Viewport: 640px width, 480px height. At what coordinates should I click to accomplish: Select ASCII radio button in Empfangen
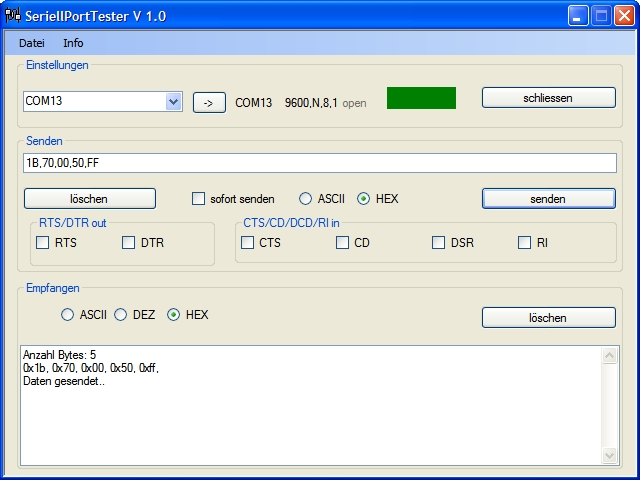click(x=67, y=315)
